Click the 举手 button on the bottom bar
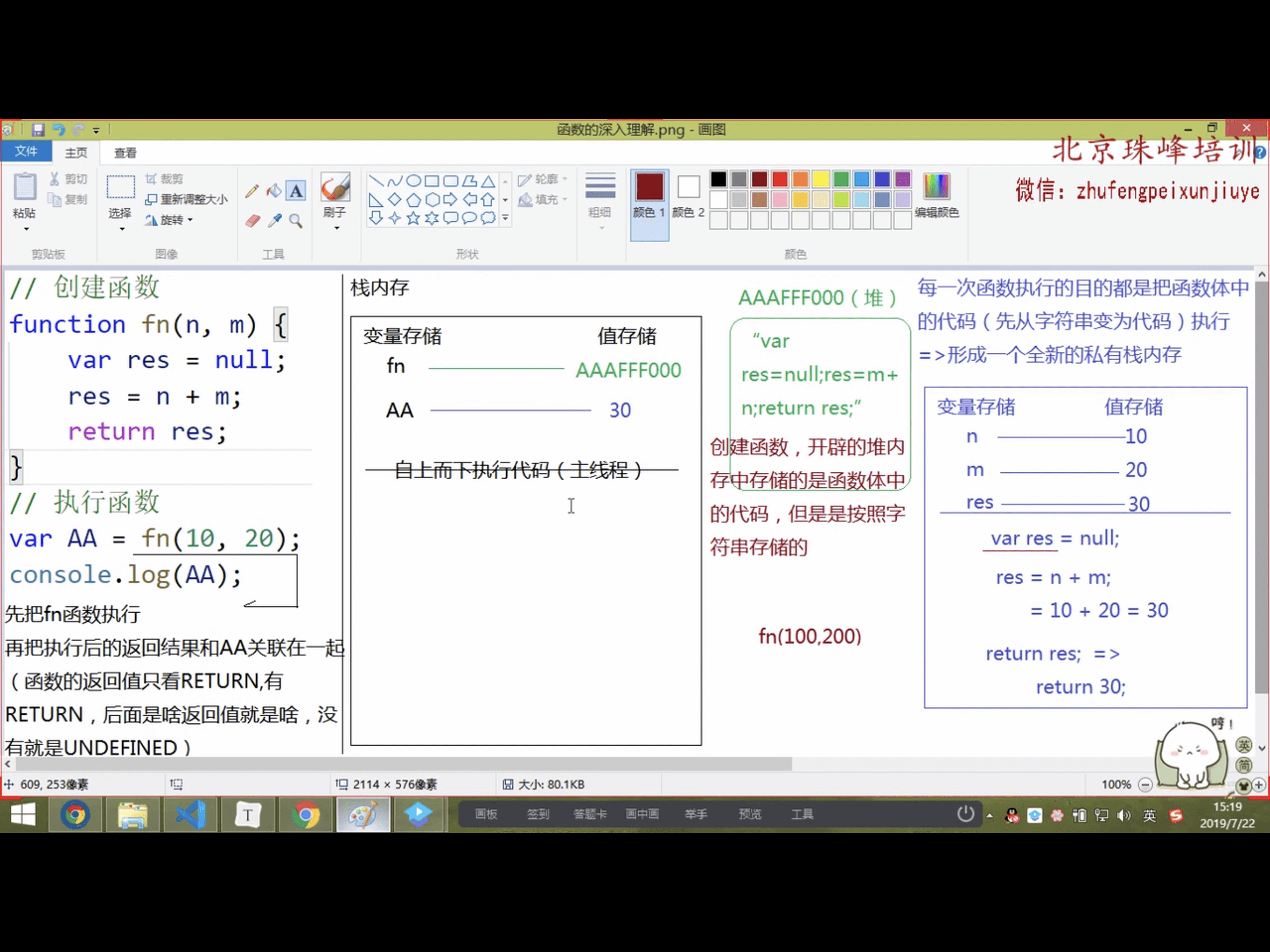Image resolution: width=1270 pixels, height=952 pixels. click(x=695, y=813)
